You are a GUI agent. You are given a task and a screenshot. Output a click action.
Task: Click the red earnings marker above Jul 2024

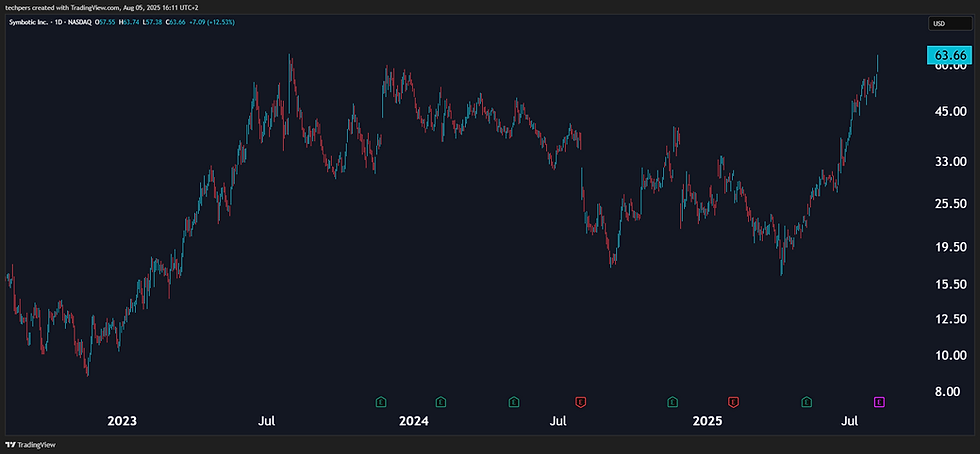pos(581,401)
